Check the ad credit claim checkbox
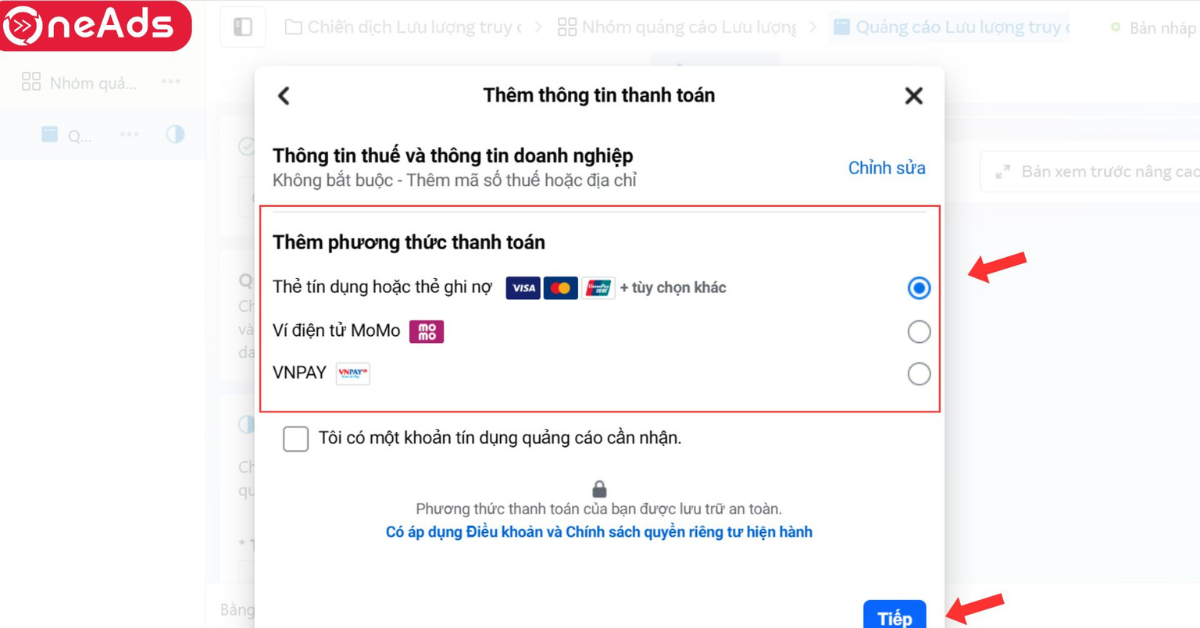 click(x=296, y=439)
